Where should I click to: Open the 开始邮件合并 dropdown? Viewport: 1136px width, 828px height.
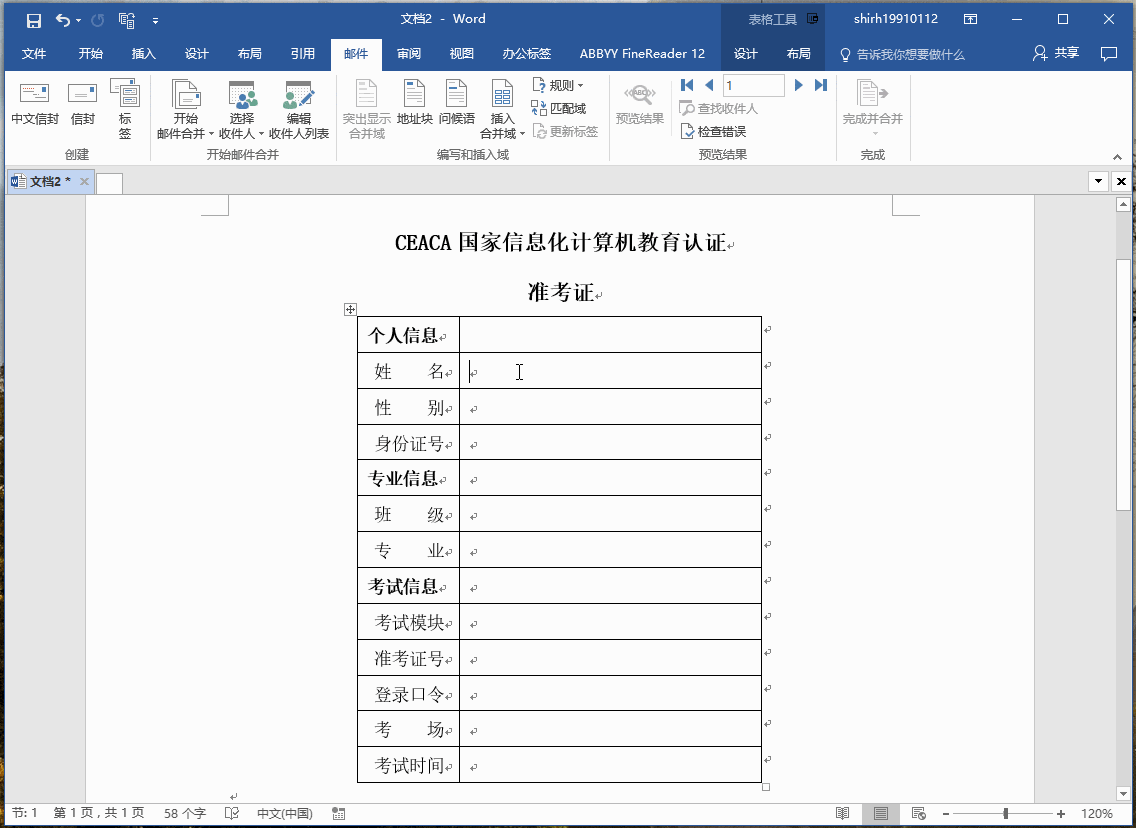[x=184, y=110]
